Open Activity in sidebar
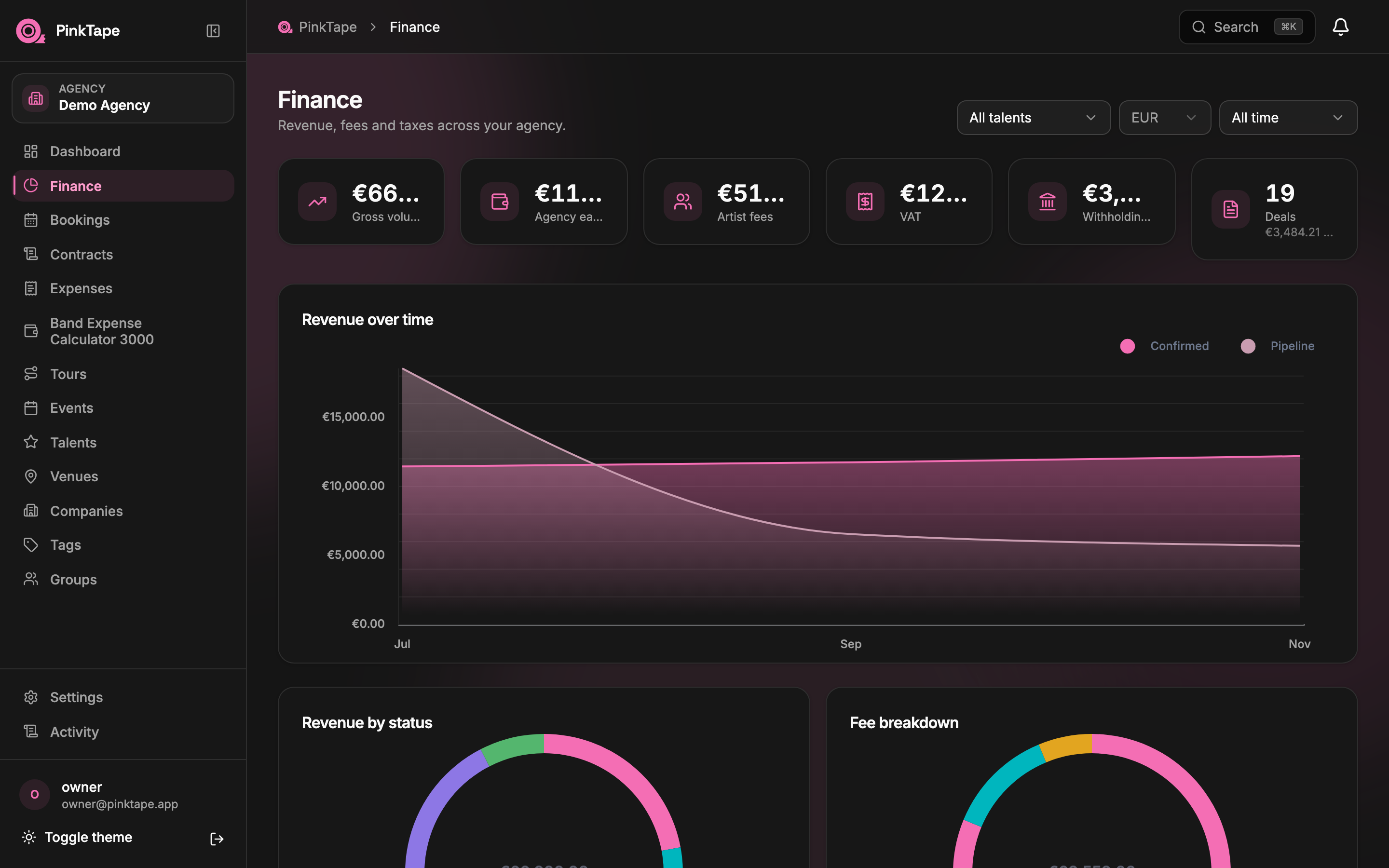The height and width of the screenshot is (868, 1389). coord(123,732)
